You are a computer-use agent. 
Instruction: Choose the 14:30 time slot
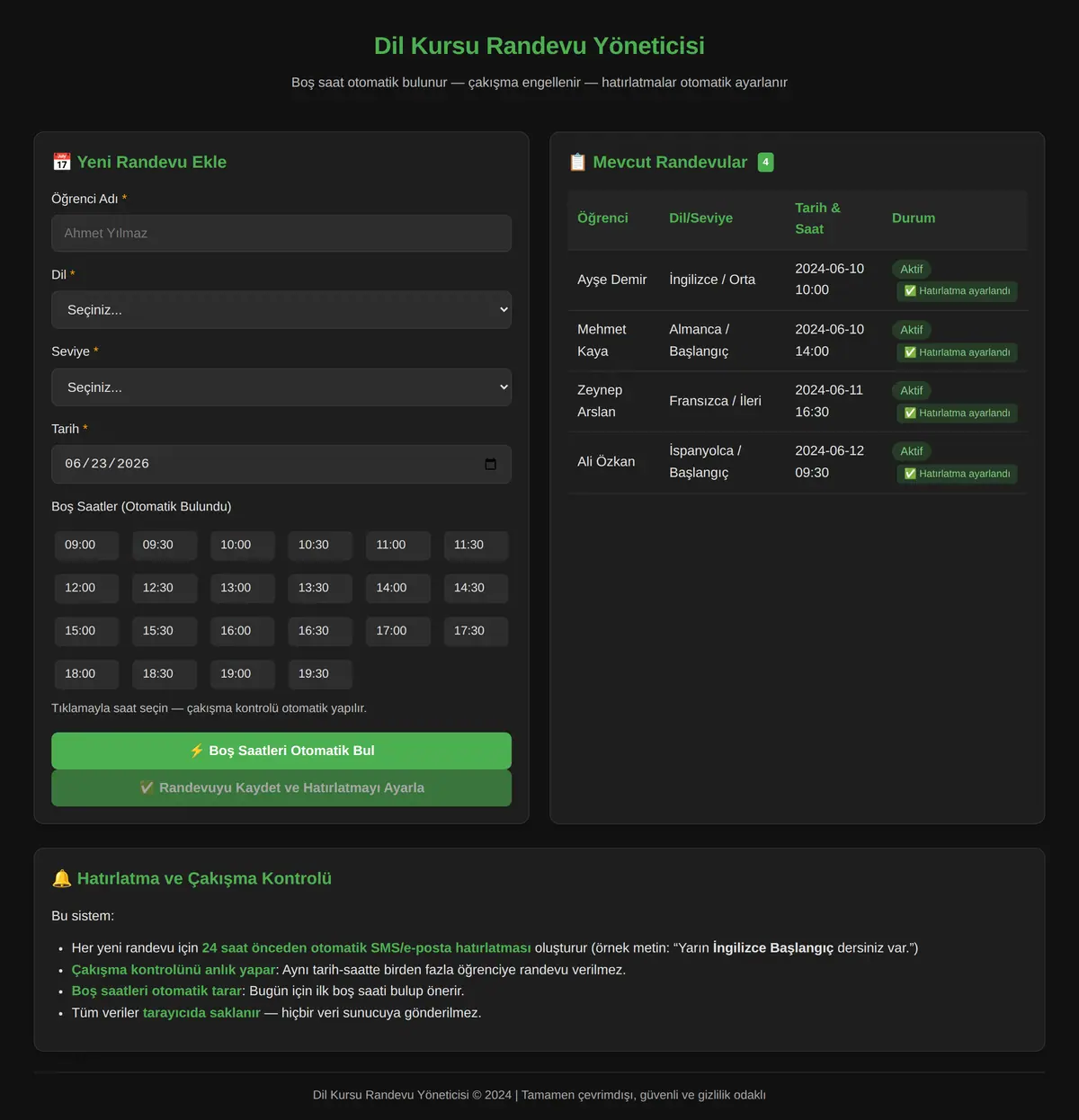pyautogui.click(x=476, y=588)
